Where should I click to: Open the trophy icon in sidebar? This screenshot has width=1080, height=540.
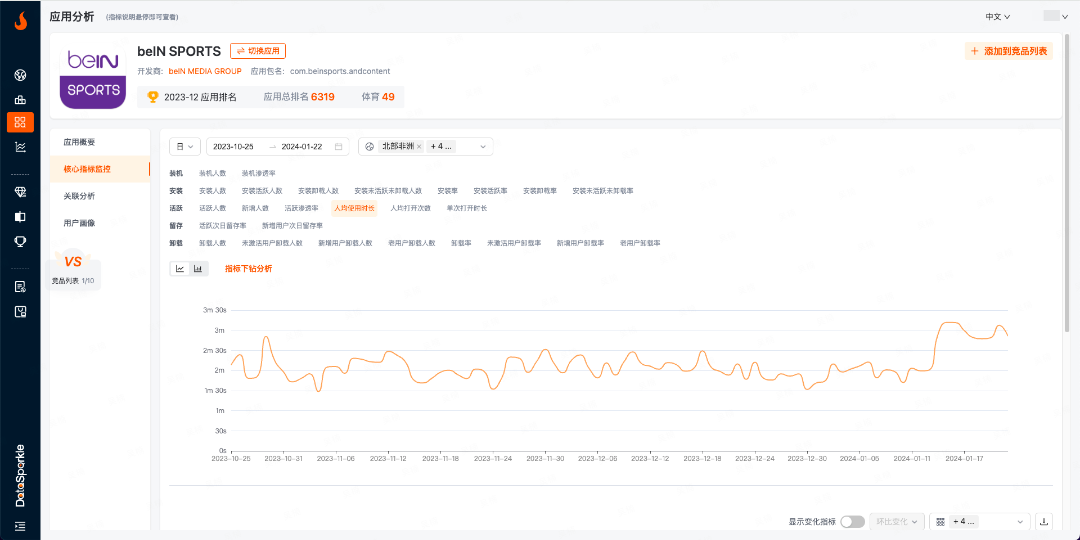tap(20, 241)
